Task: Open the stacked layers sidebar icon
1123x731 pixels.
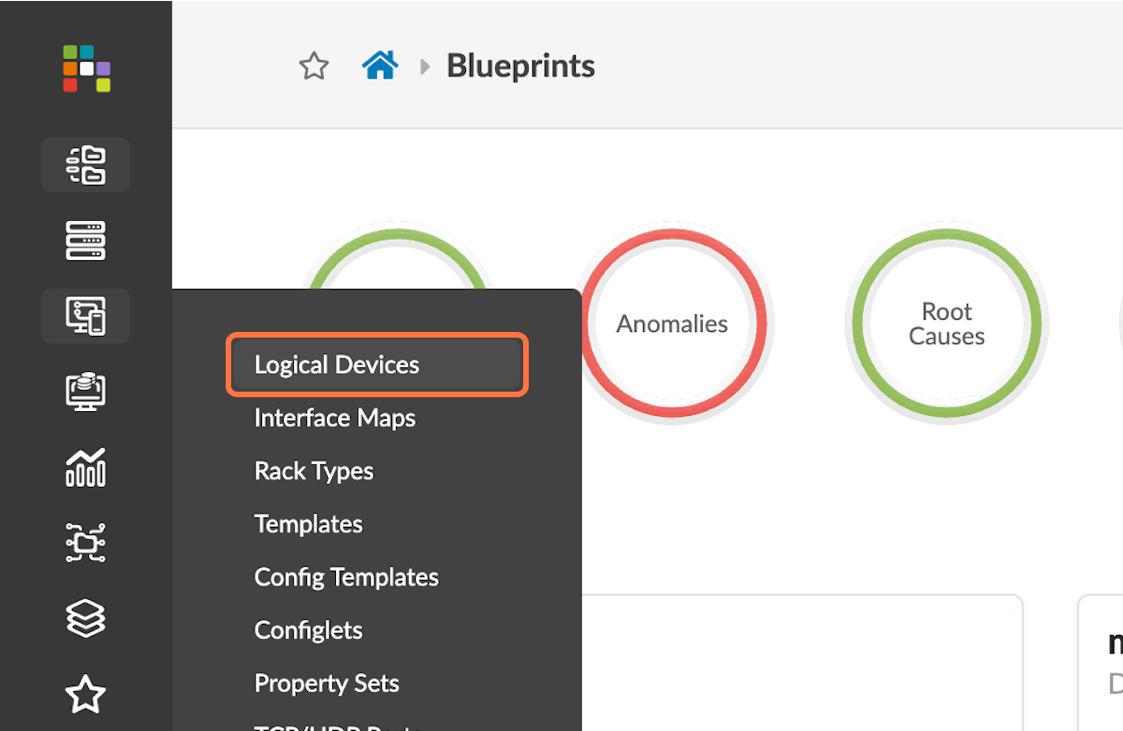Action: pyautogui.click(x=86, y=618)
